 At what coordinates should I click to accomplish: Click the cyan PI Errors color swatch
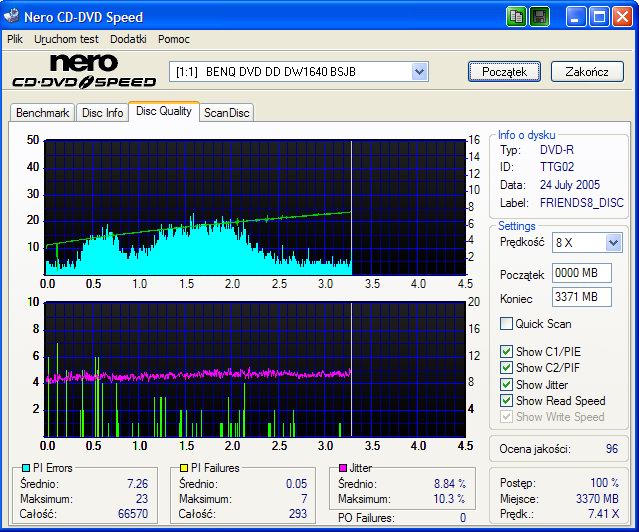point(26,468)
